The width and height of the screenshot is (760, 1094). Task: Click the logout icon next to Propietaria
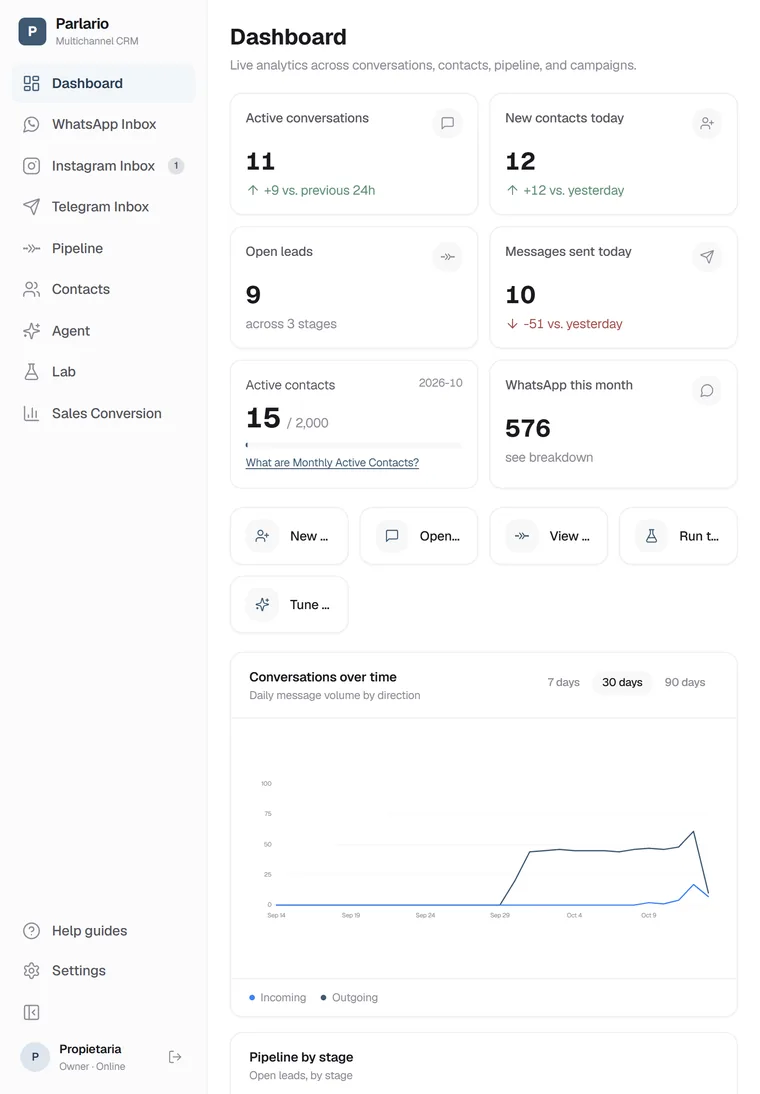[x=175, y=1057]
